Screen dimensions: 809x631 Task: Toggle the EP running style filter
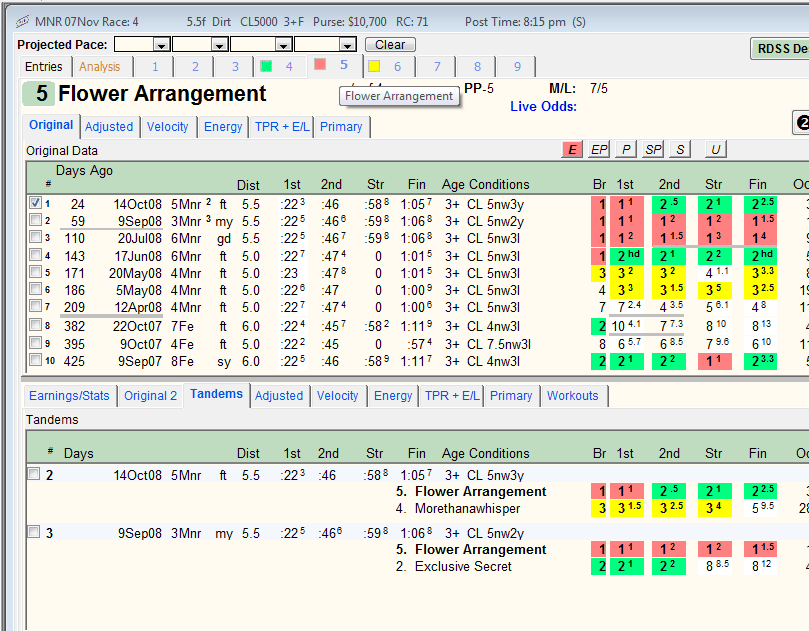point(598,150)
